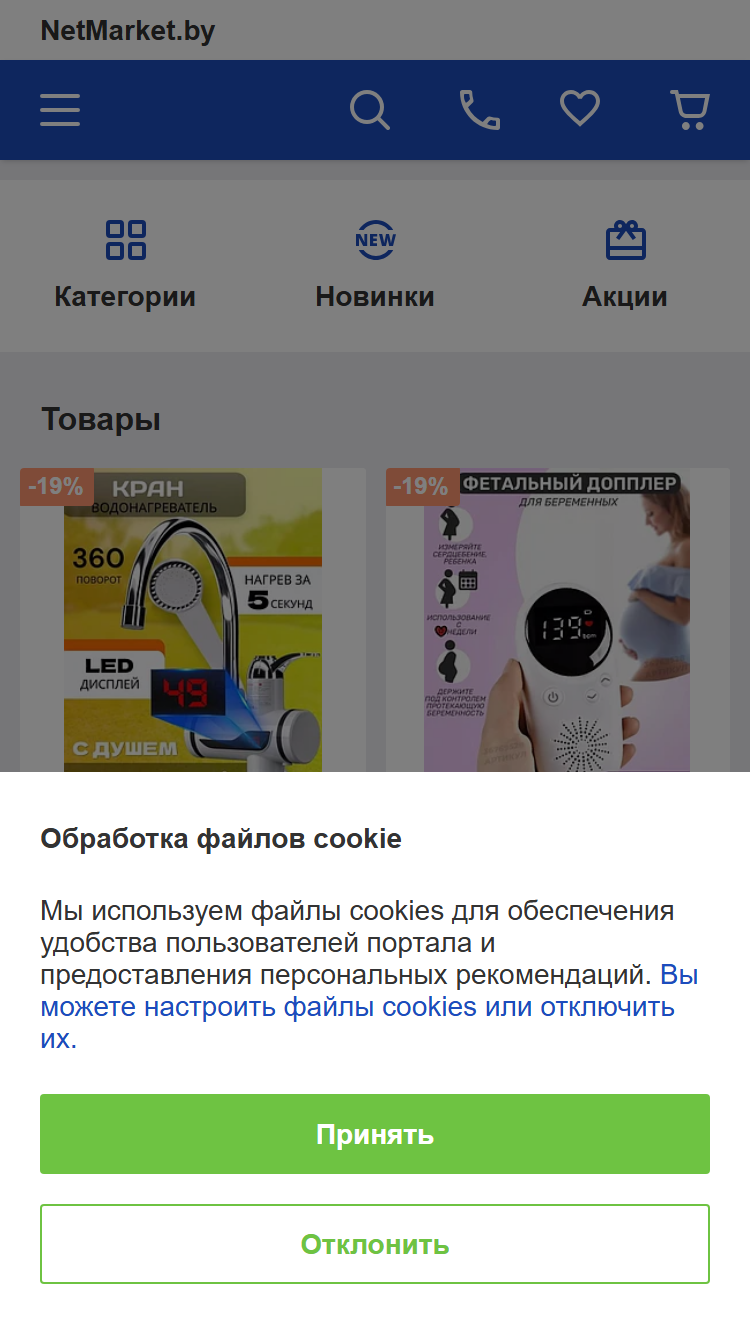
Task: Open the fetal doppler product image
Action: point(557,620)
